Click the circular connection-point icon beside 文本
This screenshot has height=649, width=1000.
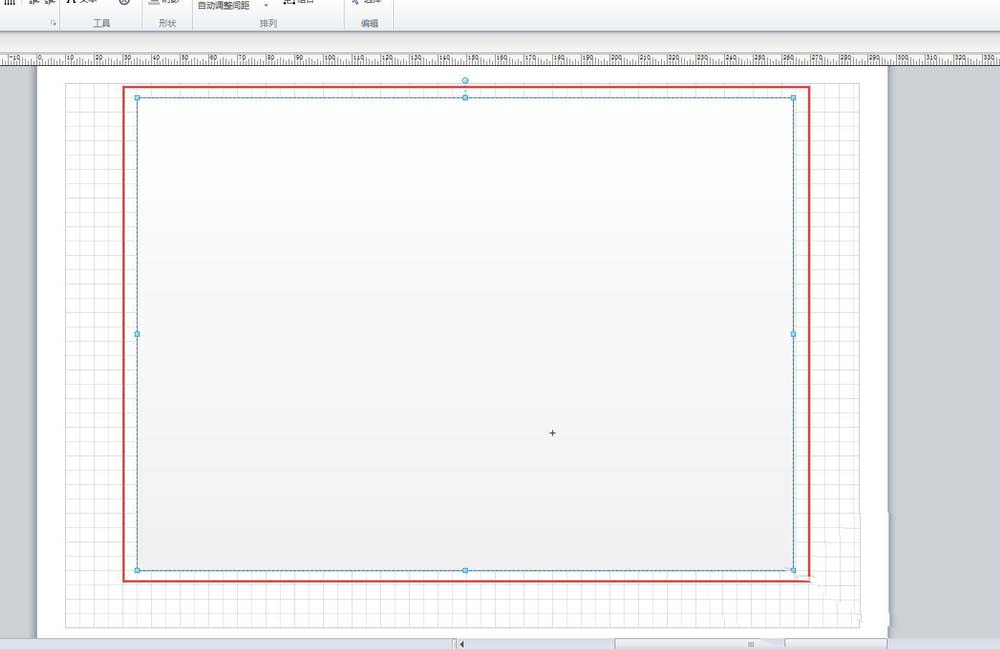pos(123,3)
